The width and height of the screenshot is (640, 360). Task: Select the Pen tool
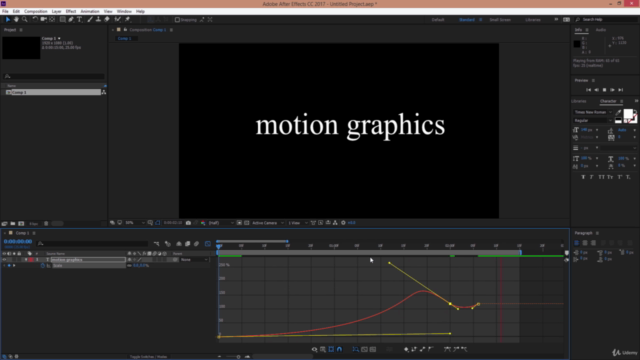coord(71,20)
